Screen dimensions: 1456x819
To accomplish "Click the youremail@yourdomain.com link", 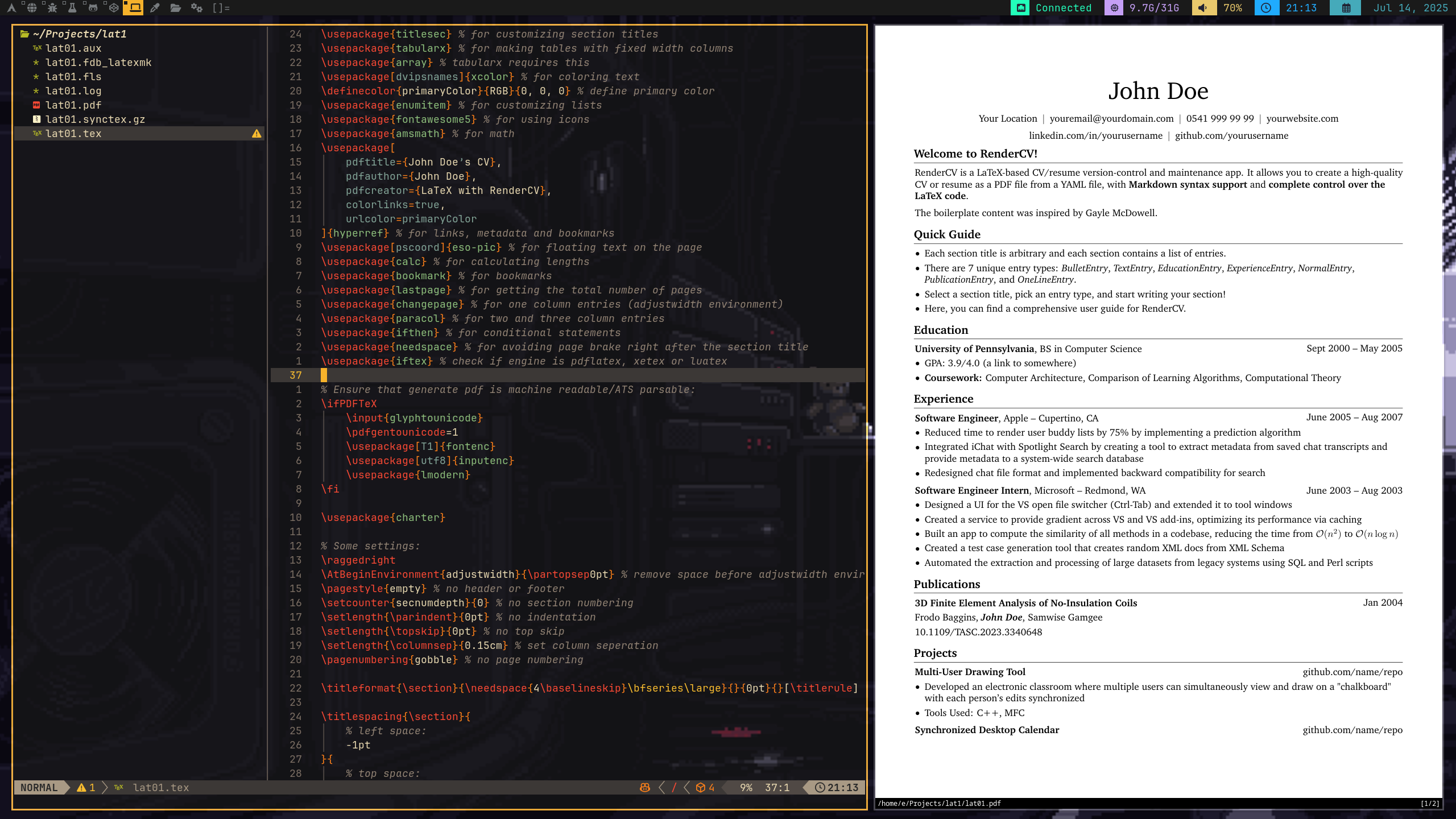I will point(1111,118).
